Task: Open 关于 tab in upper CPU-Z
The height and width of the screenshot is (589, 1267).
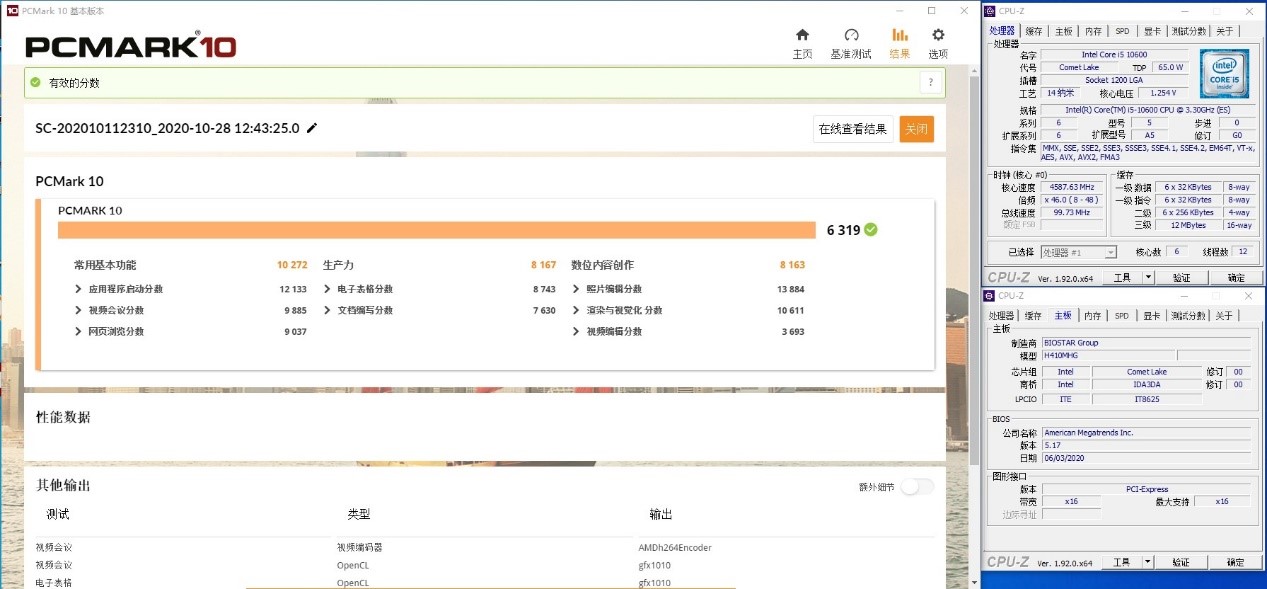Action: pyautogui.click(x=1224, y=31)
